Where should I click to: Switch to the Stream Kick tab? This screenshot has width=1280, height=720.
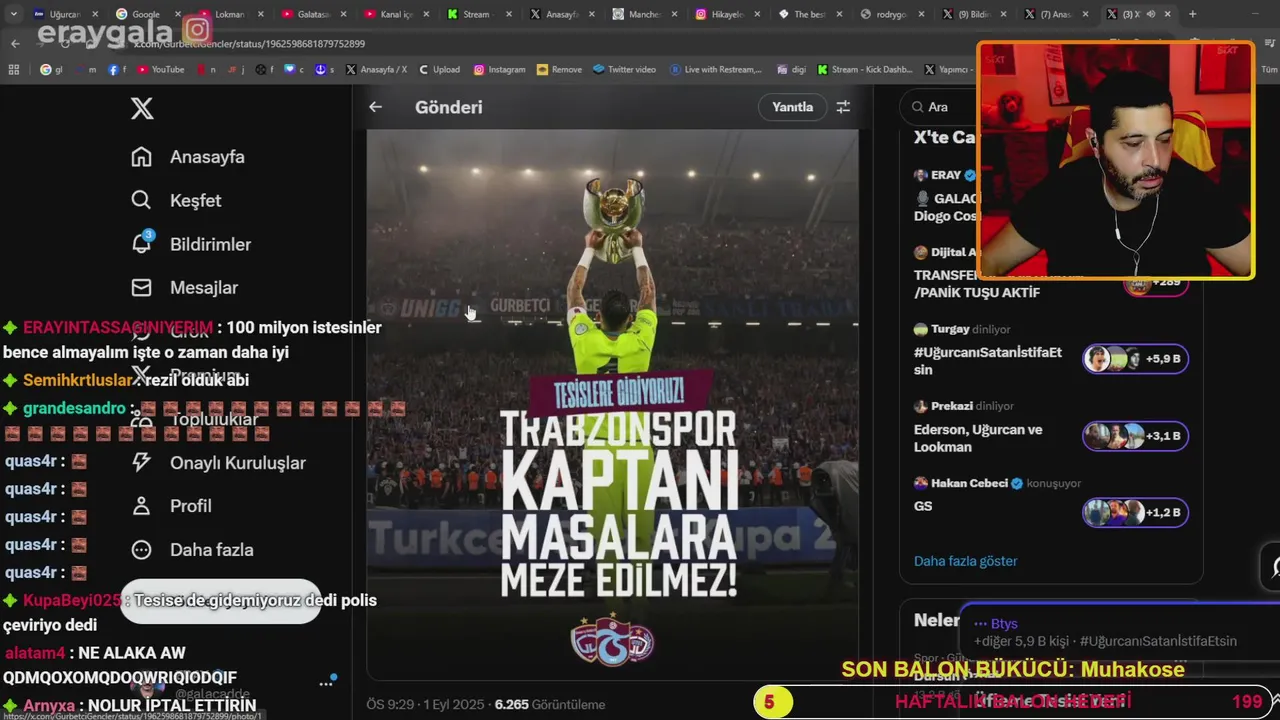[477, 14]
